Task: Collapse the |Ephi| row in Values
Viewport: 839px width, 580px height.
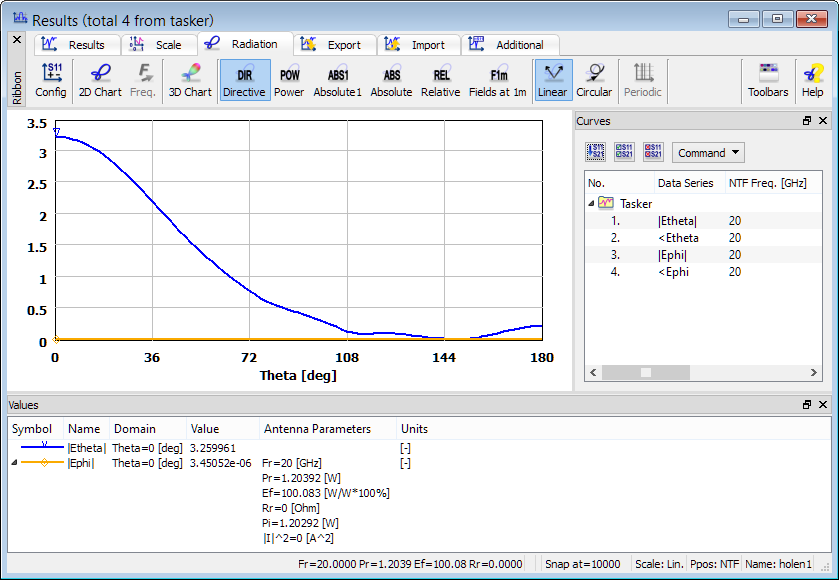Action: point(14,463)
